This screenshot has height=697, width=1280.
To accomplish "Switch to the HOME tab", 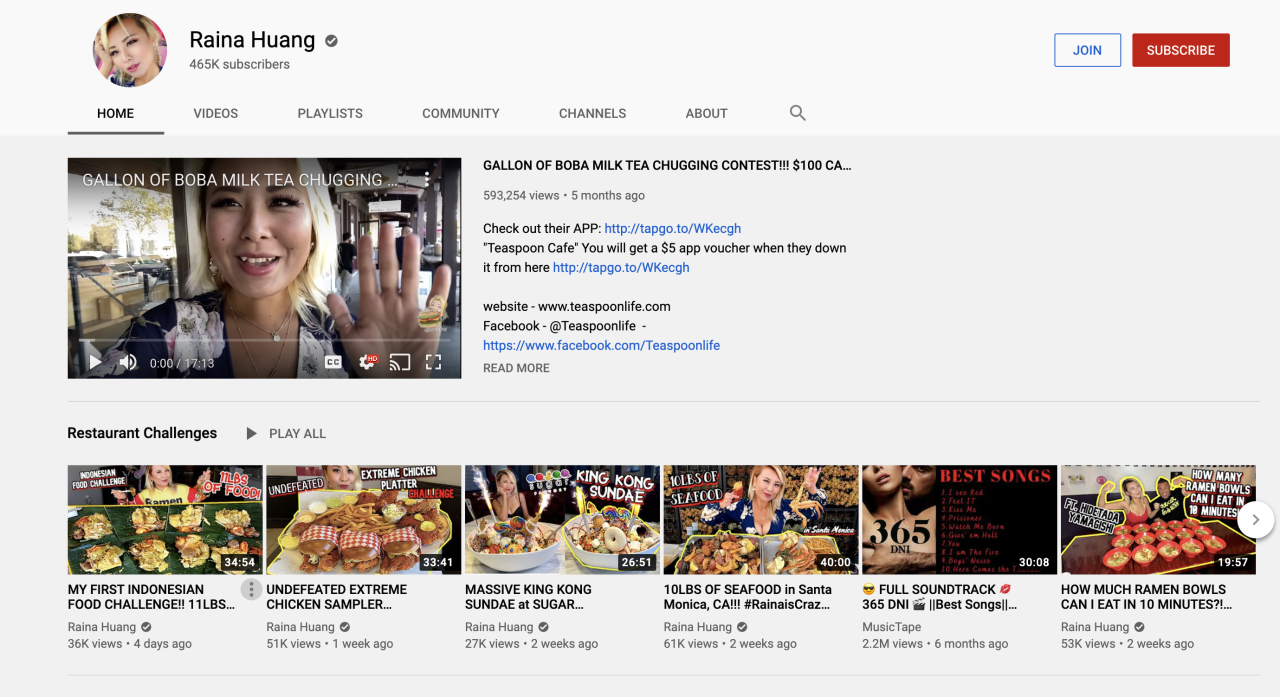I will tap(115, 113).
